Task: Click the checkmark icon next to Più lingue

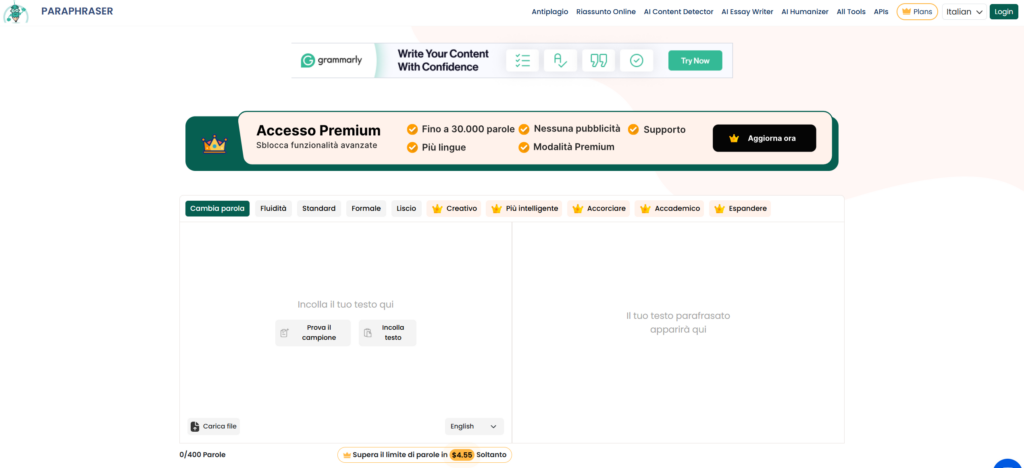Action: 412,148
